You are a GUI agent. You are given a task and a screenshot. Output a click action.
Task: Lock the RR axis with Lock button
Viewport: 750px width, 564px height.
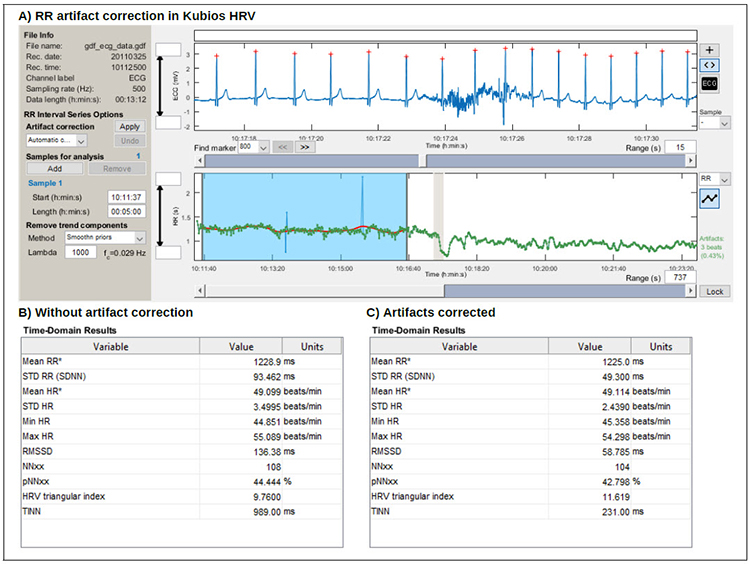tap(715, 291)
